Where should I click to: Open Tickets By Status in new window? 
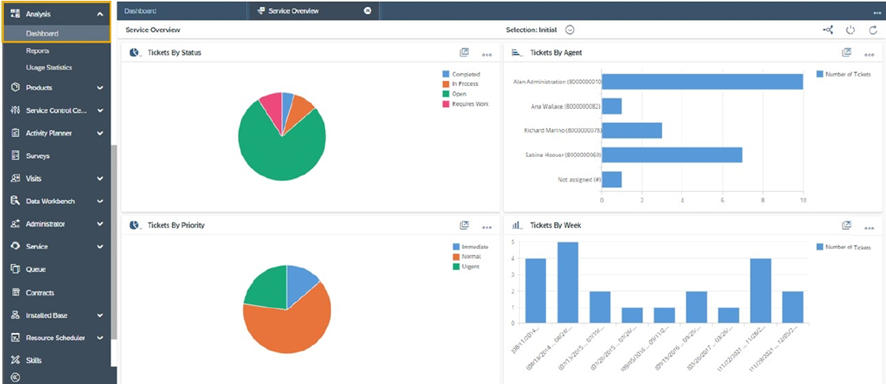click(464, 52)
